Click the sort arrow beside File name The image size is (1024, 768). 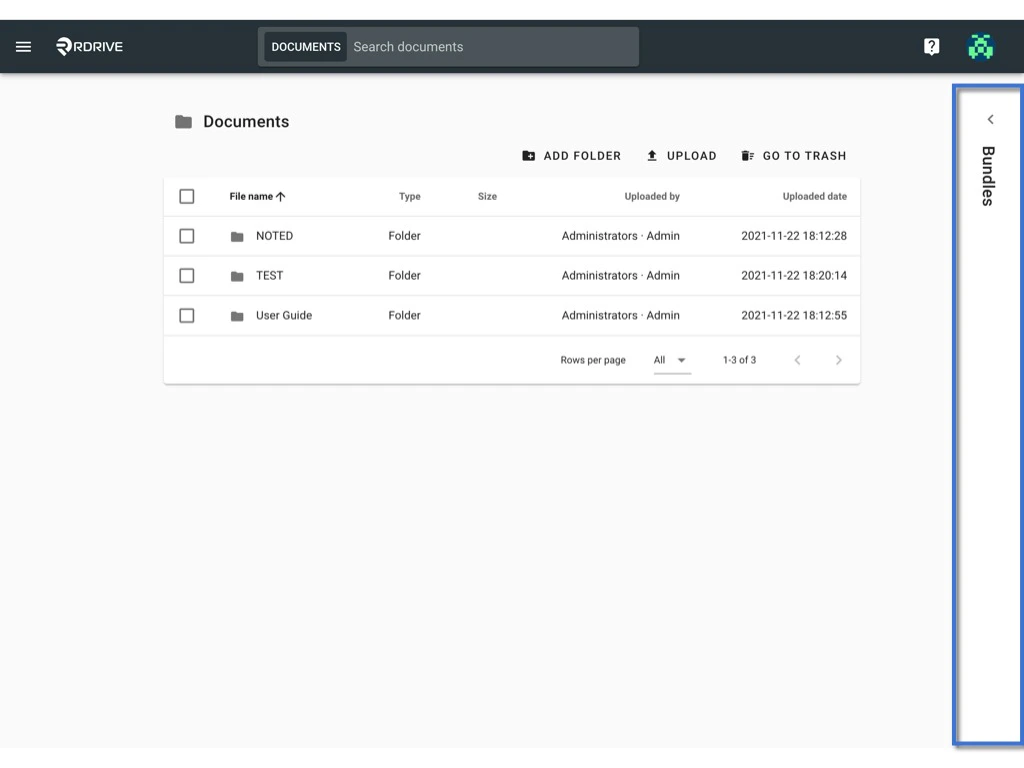coord(281,197)
